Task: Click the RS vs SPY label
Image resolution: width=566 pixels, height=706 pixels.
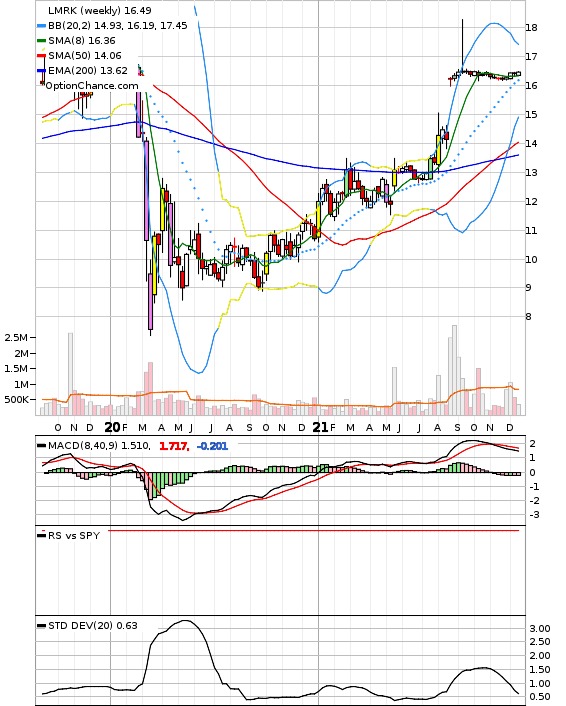Action: [74, 536]
